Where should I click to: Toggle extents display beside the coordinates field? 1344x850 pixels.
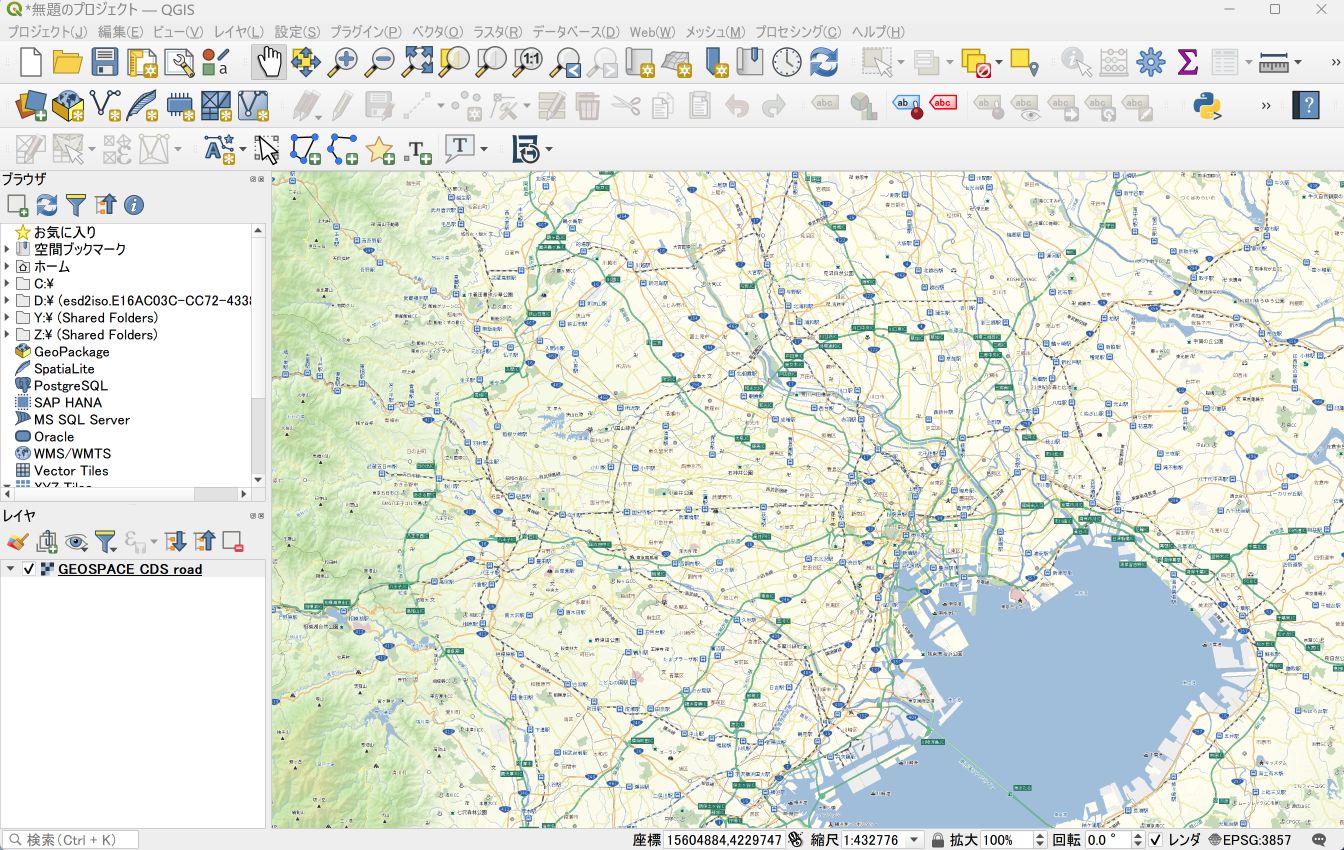click(796, 840)
